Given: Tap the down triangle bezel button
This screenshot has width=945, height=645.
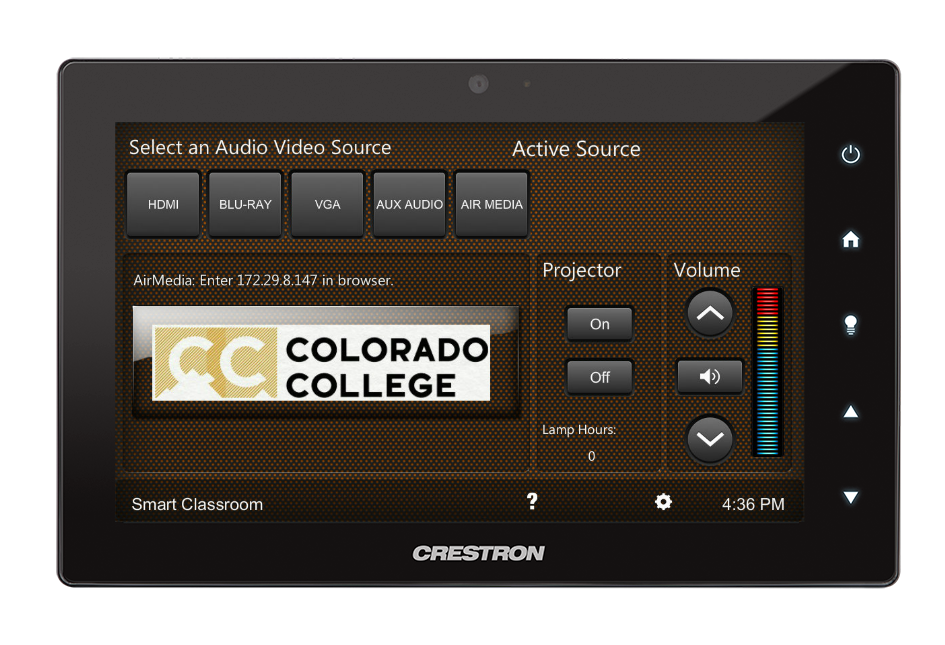Looking at the screenshot, I should click(x=850, y=497).
